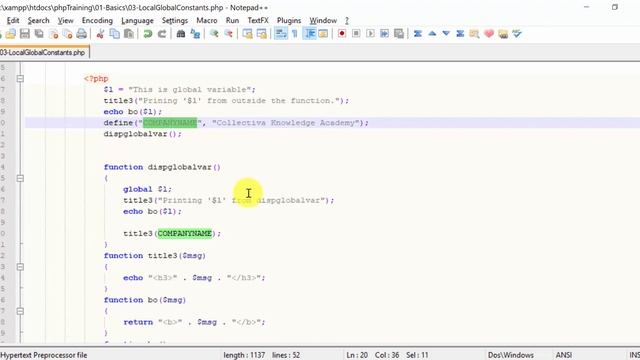Collapse the bo function fold marker

click(x=20, y=311)
